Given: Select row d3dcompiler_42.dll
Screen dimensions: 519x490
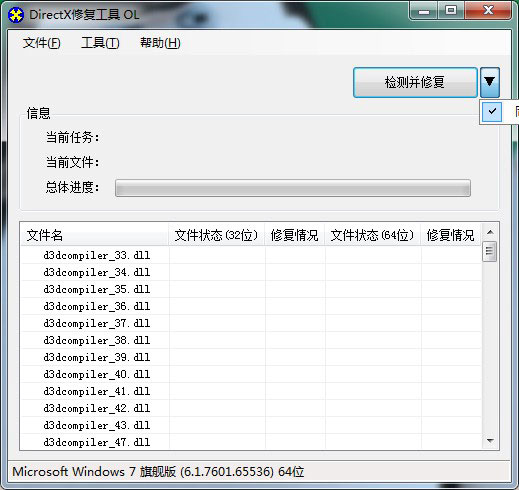Looking at the screenshot, I should [x=251, y=408].
